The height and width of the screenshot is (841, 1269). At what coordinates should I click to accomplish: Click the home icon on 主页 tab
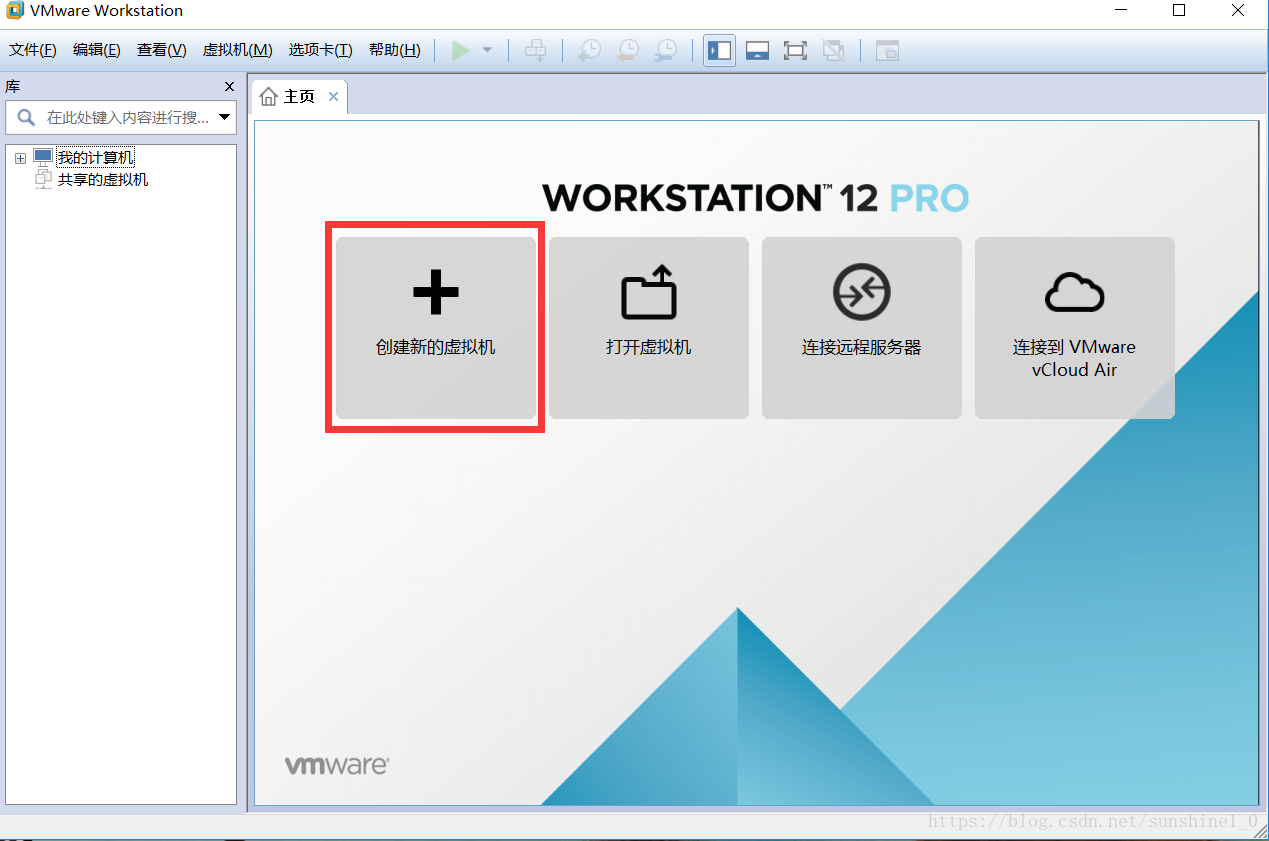tap(269, 97)
